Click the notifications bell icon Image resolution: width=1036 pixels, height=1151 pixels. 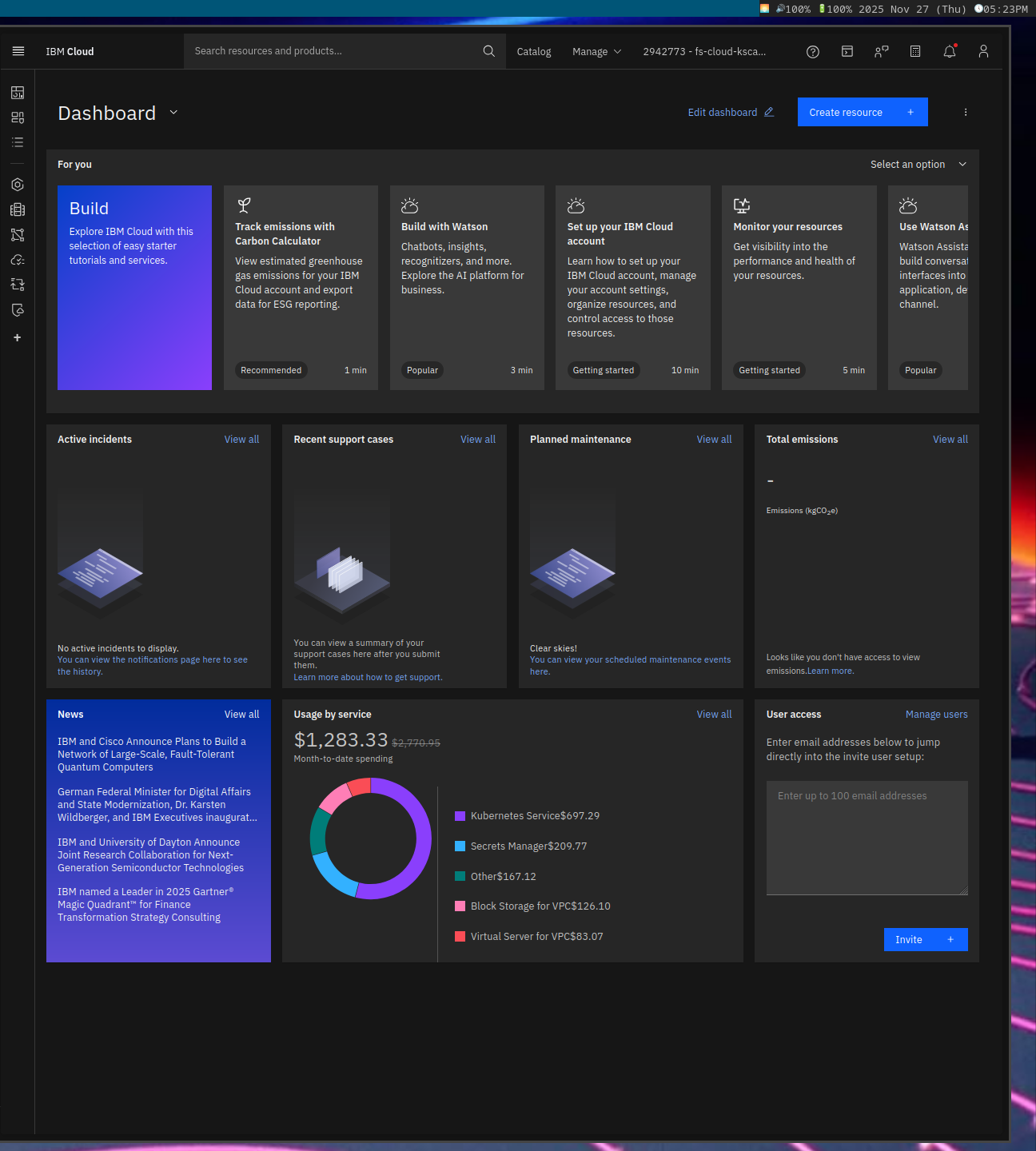click(x=949, y=51)
